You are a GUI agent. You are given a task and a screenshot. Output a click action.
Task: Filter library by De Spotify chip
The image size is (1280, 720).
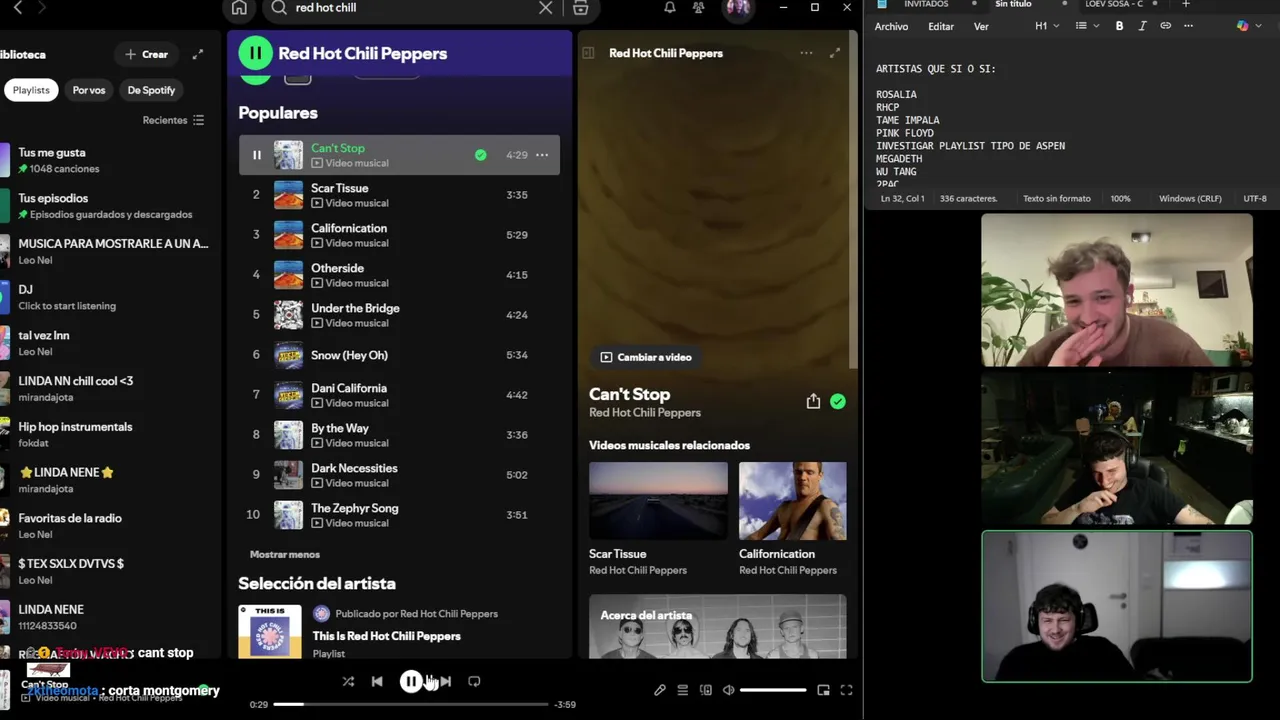pyautogui.click(x=151, y=90)
